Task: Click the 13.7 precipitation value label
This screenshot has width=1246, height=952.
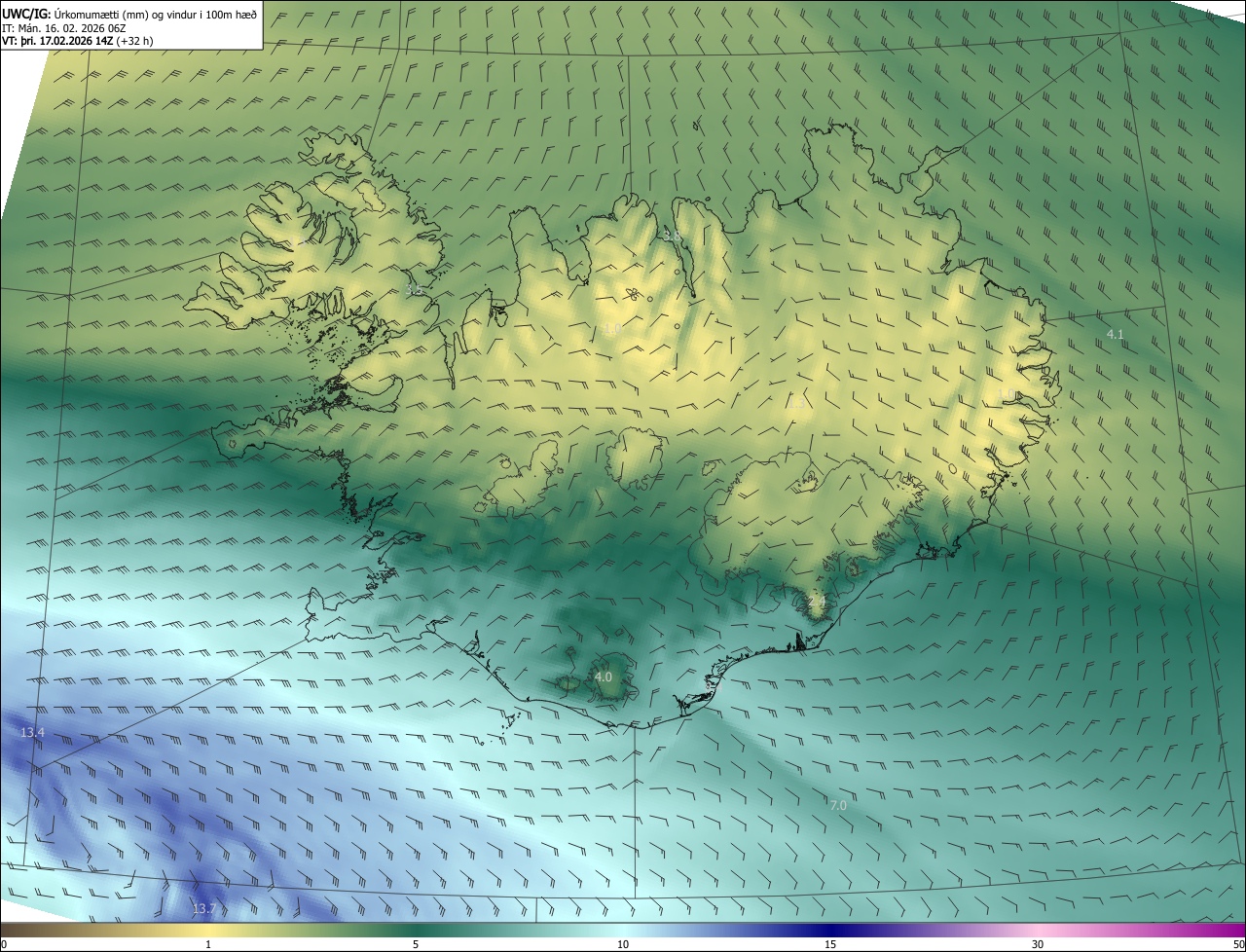Action: 203,908
